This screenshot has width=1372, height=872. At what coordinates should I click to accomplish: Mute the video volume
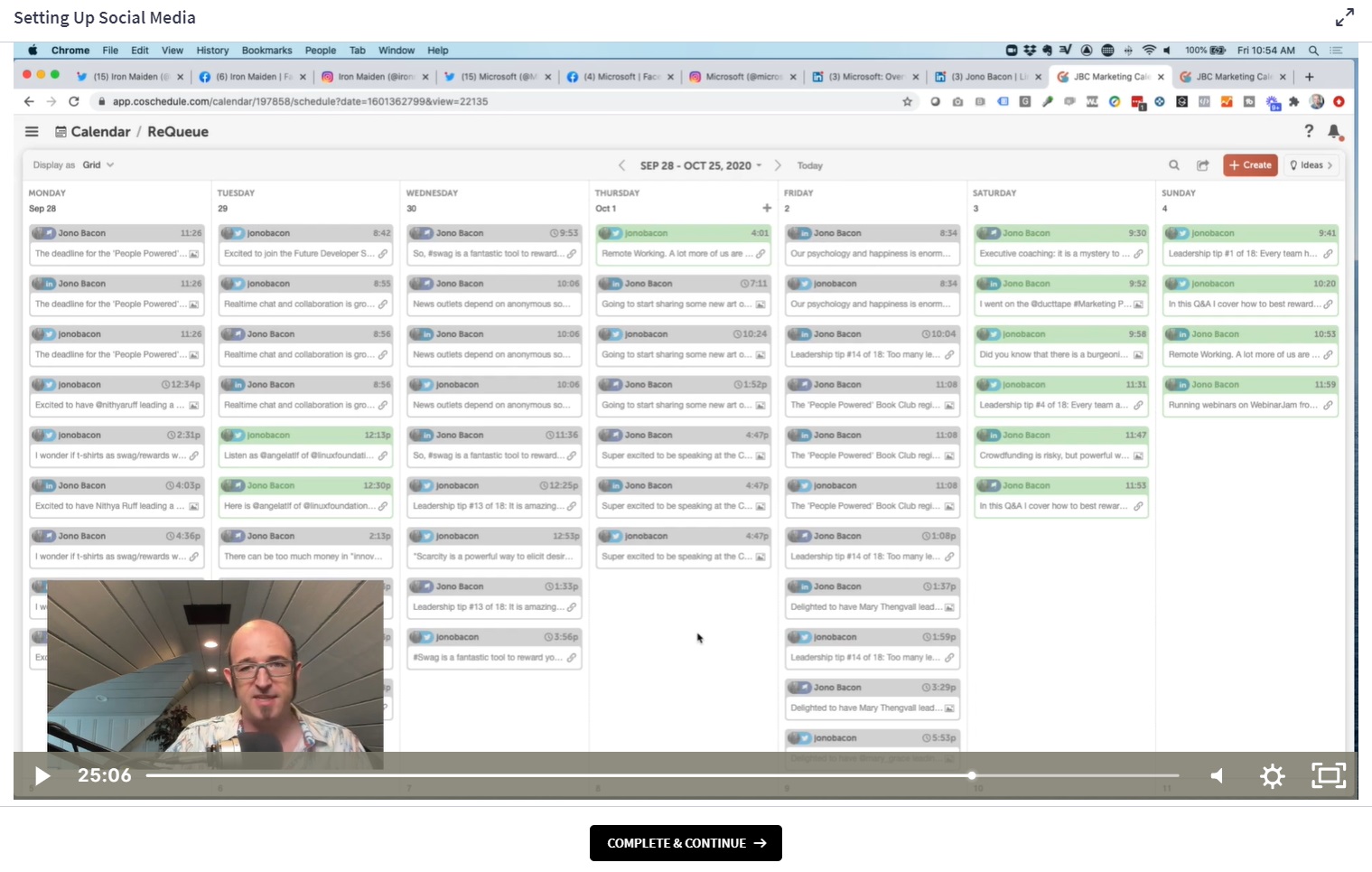(x=1218, y=775)
